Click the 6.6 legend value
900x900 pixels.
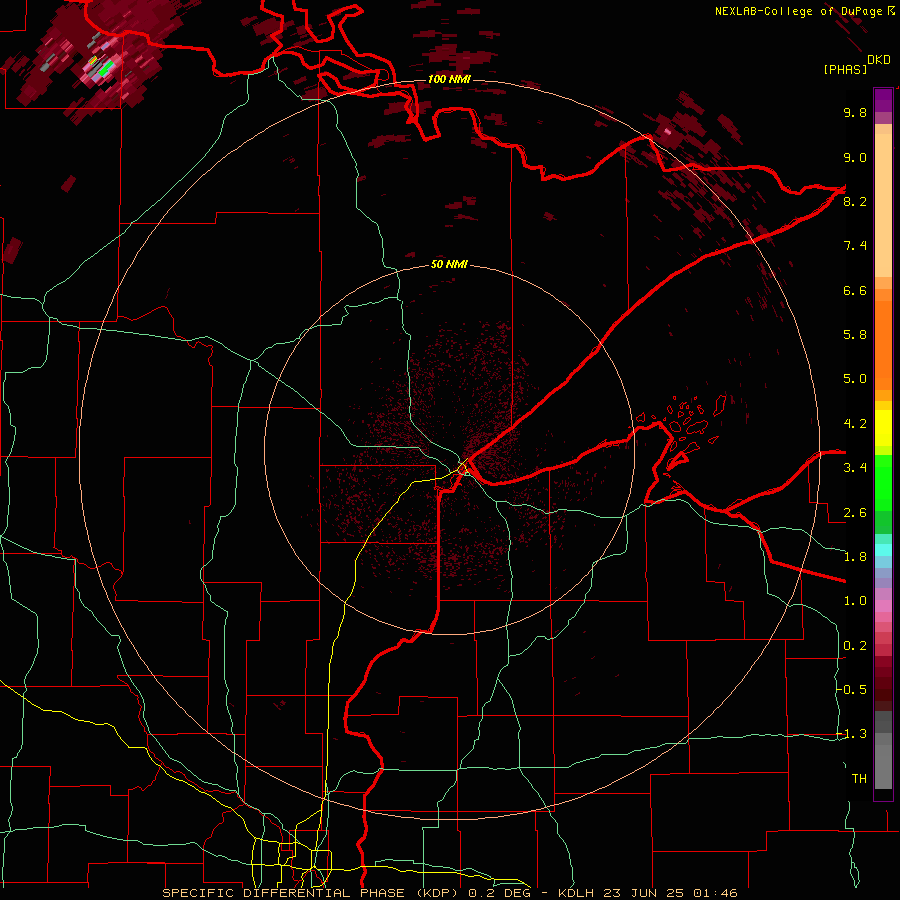855,290
